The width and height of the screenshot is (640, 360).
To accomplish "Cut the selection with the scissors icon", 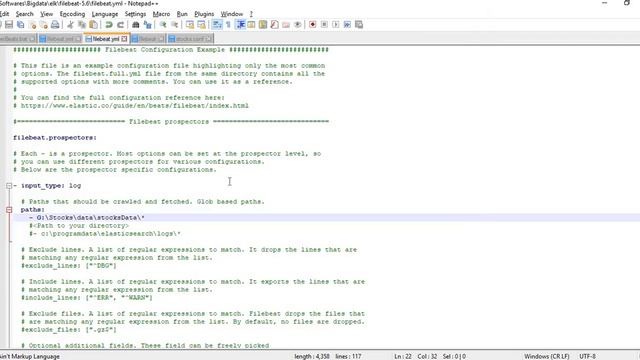I will coord(70,25).
